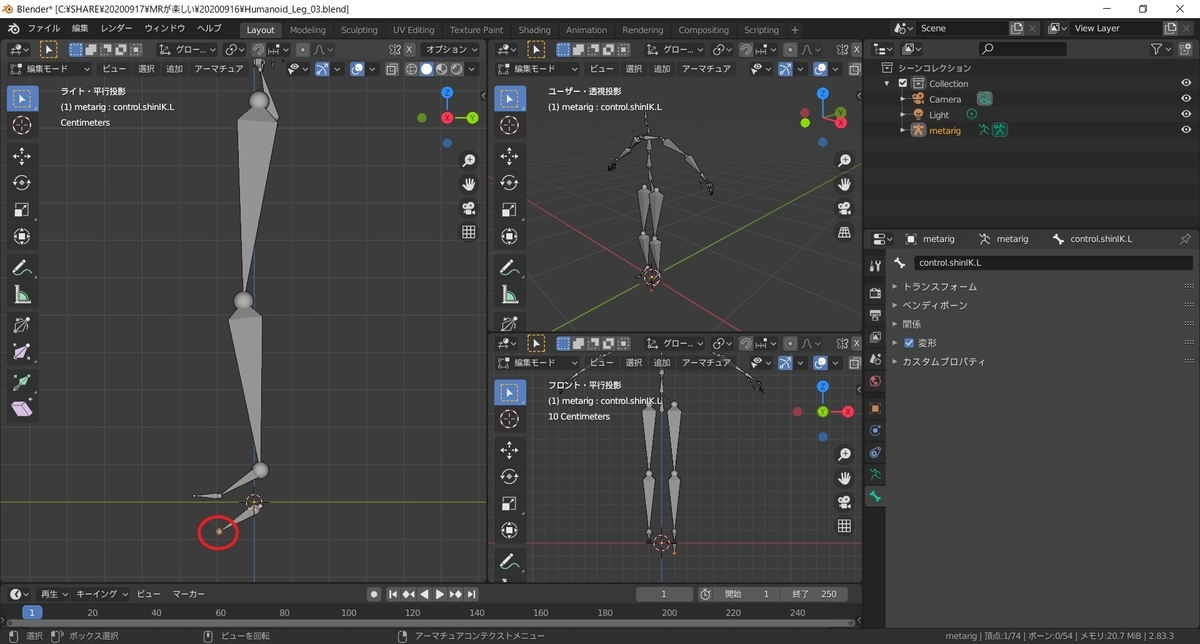This screenshot has width=1200, height=644.
Task: Hide the metarig object in outliner
Action: [x=1186, y=130]
